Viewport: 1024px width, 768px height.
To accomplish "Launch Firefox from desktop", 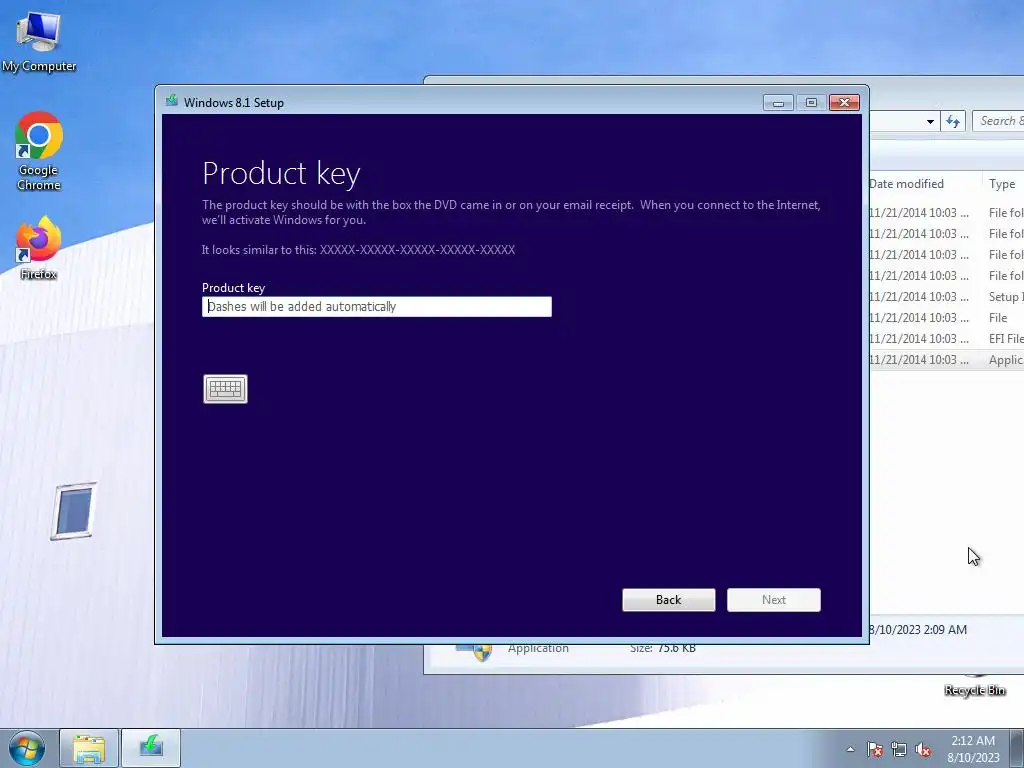I will pyautogui.click(x=39, y=248).
